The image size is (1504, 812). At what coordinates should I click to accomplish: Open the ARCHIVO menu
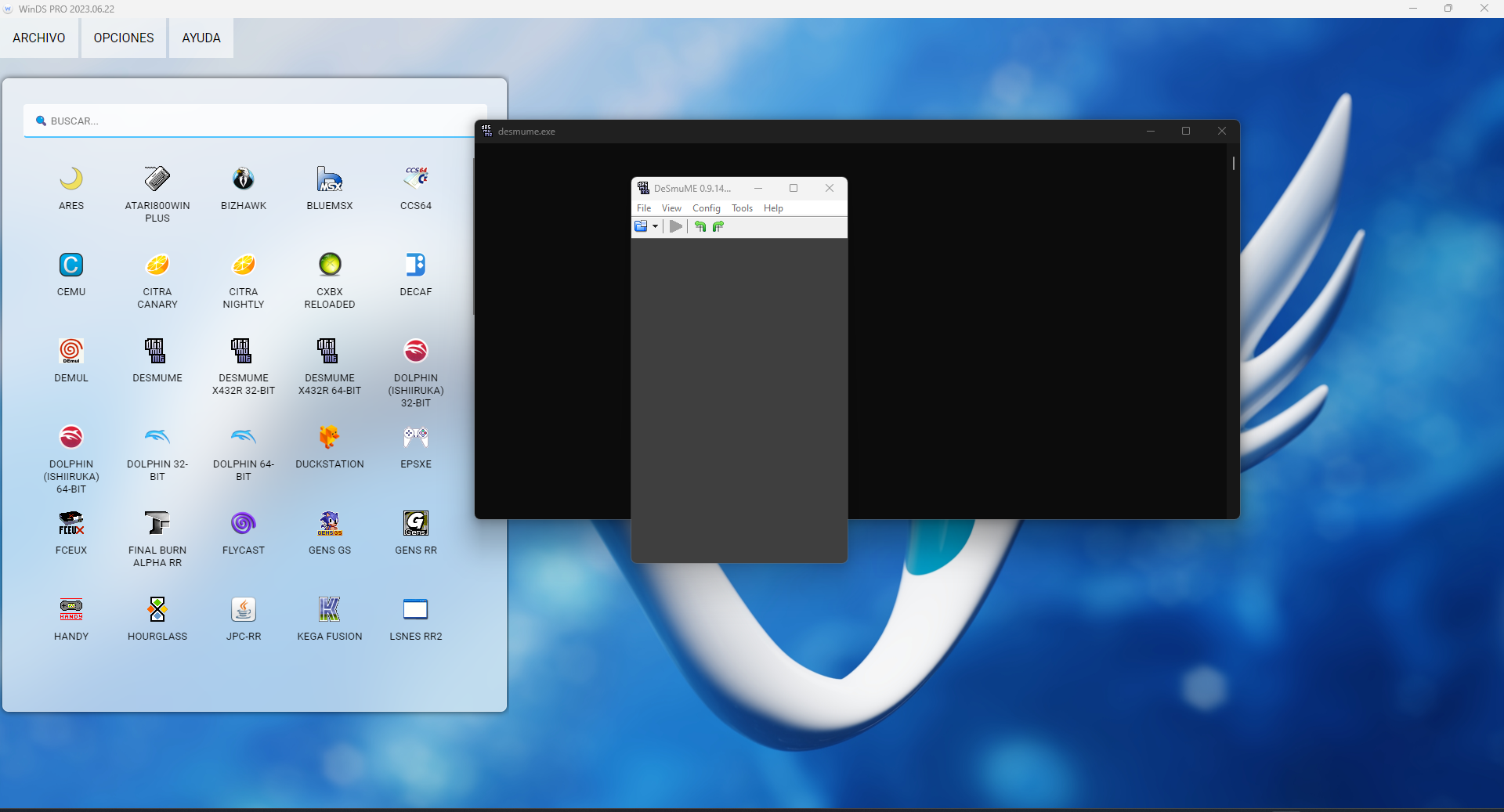pyautogui.click(x=39, y=38)
